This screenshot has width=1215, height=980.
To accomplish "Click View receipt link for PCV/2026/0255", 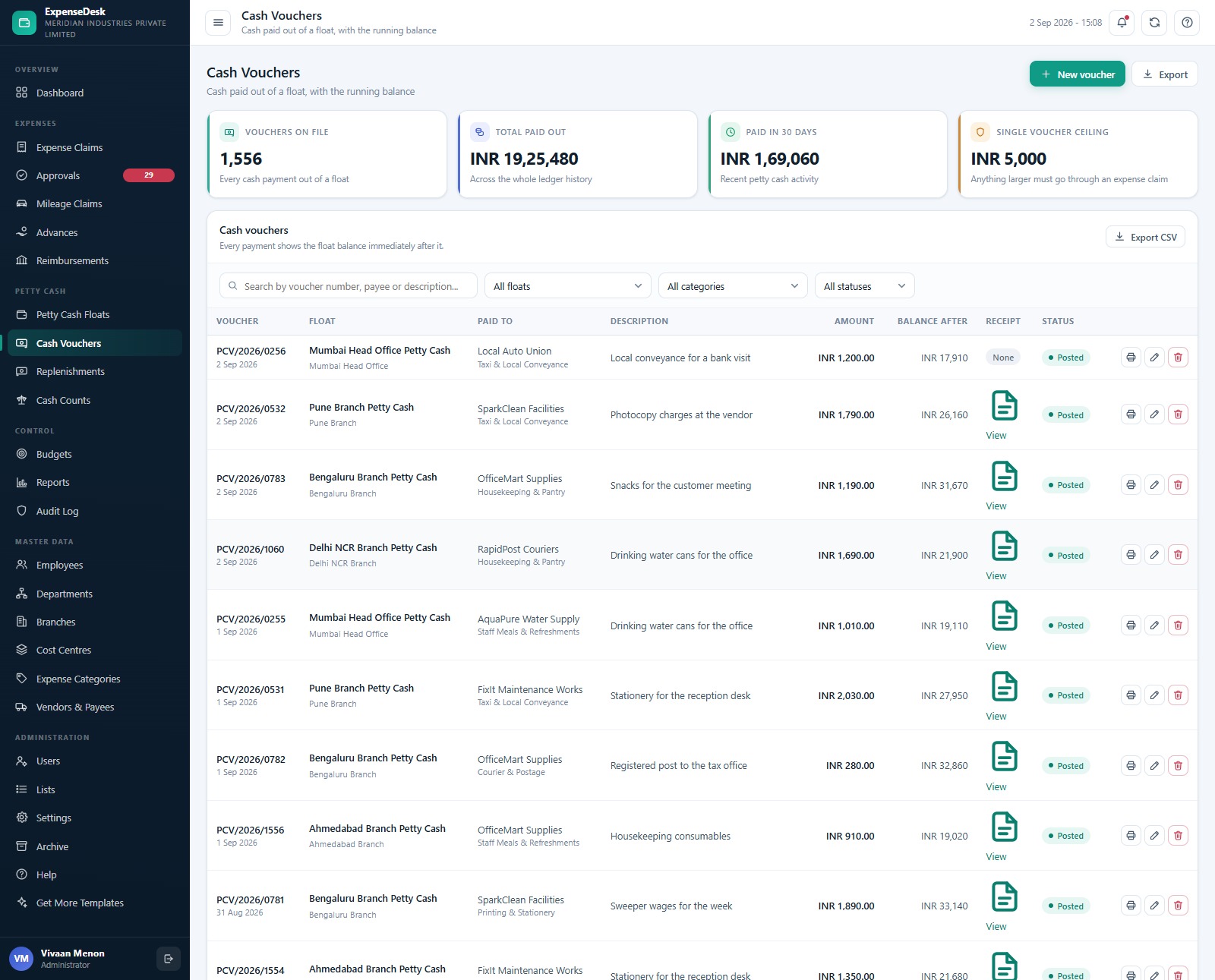I will (x=996, y=647).
